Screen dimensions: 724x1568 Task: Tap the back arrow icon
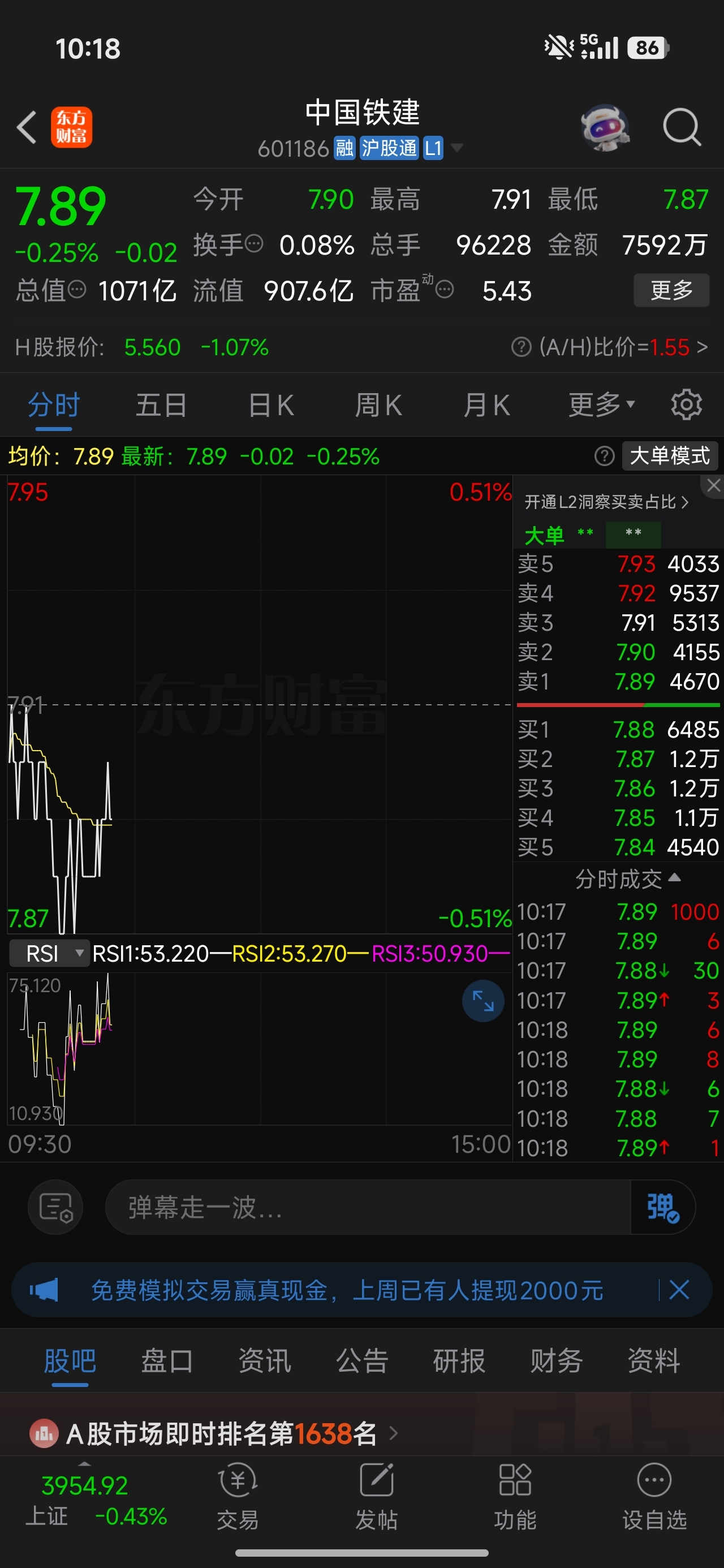pyautogui.click(x=27, y=127)
